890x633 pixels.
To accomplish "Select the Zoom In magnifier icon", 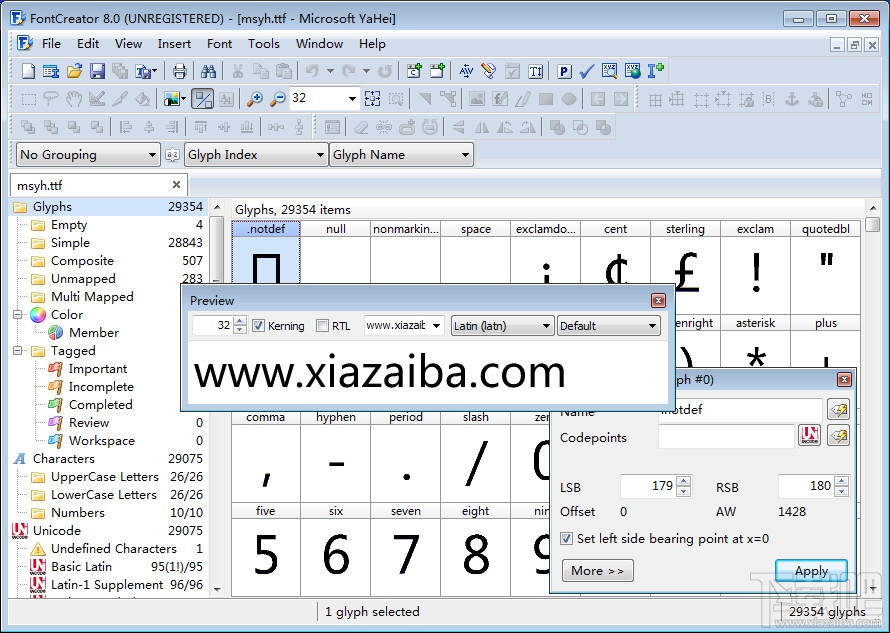I will (256, 98).
